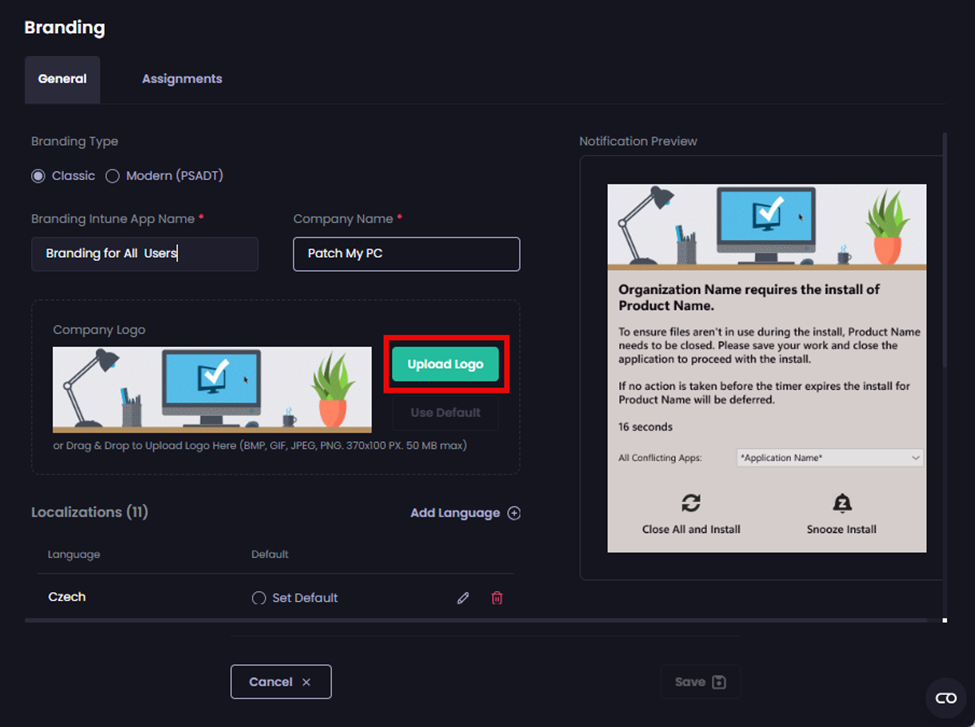Image resolution: width=975 pixels, height=727 pixels.
Task: Click the Use Default button
Action: point(445,412)
